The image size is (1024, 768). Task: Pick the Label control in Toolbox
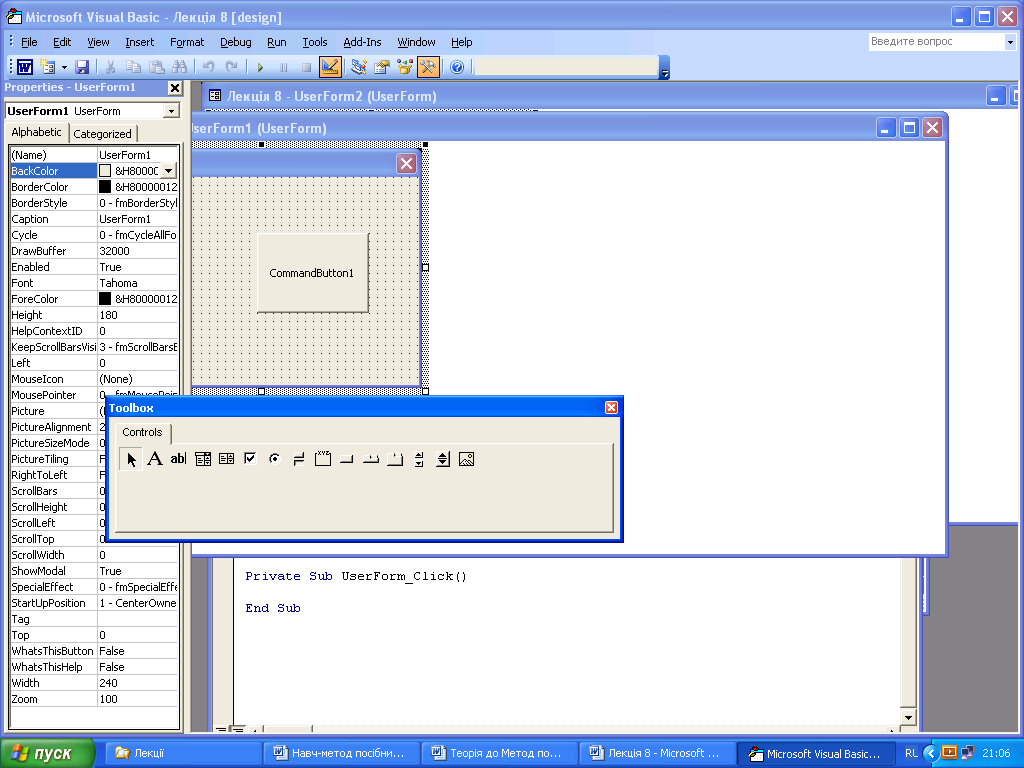tap(155, 459)
